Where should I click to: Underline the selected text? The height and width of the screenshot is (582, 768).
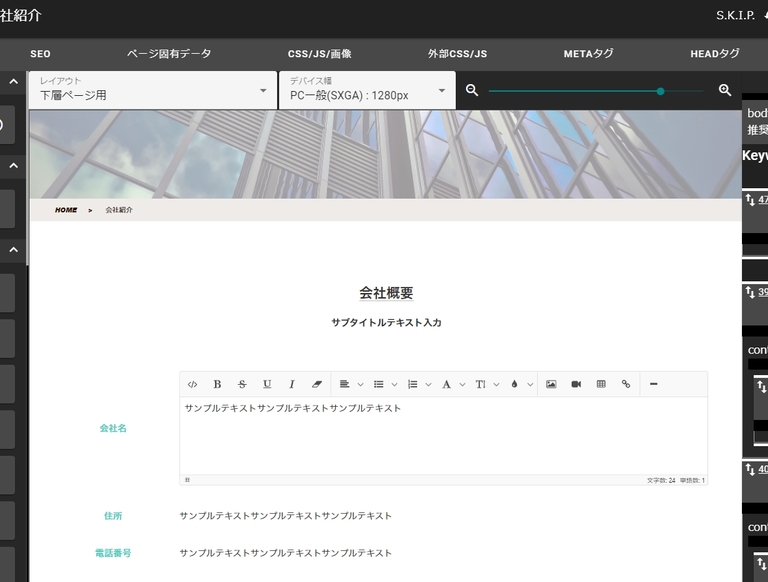[x=267, y=384]
